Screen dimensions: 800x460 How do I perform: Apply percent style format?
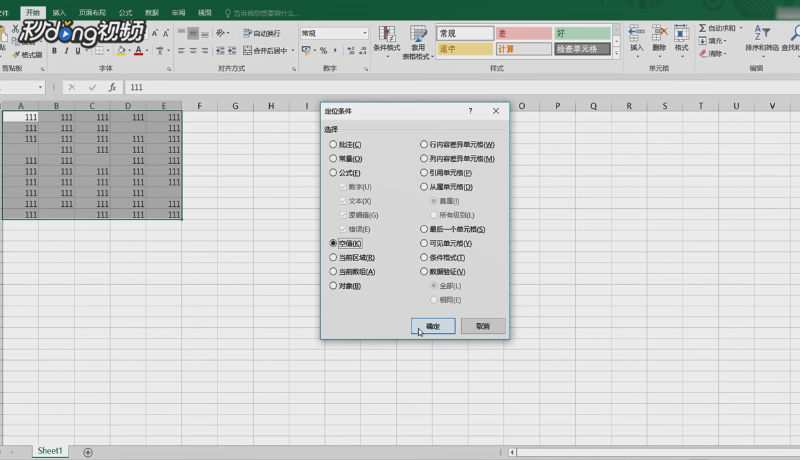coord(323,50)
